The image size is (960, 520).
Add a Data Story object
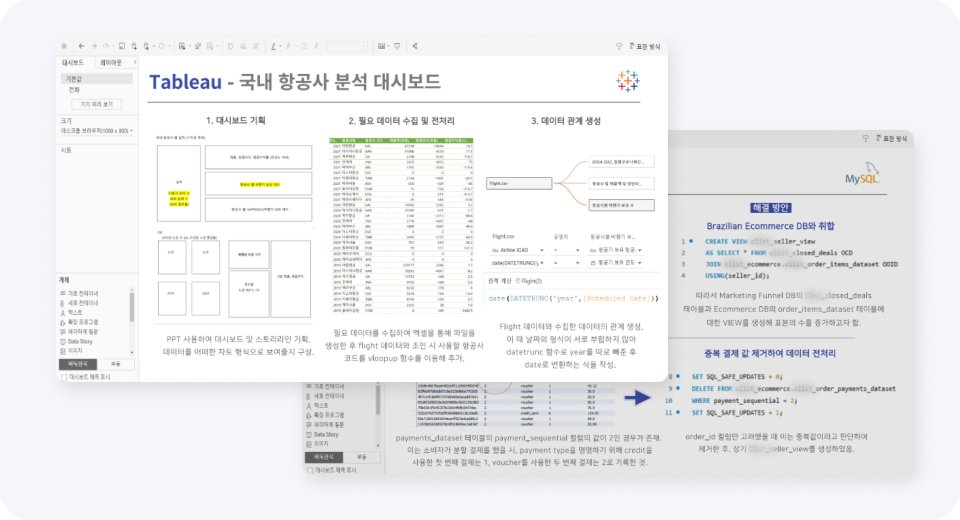pos(82,341)
